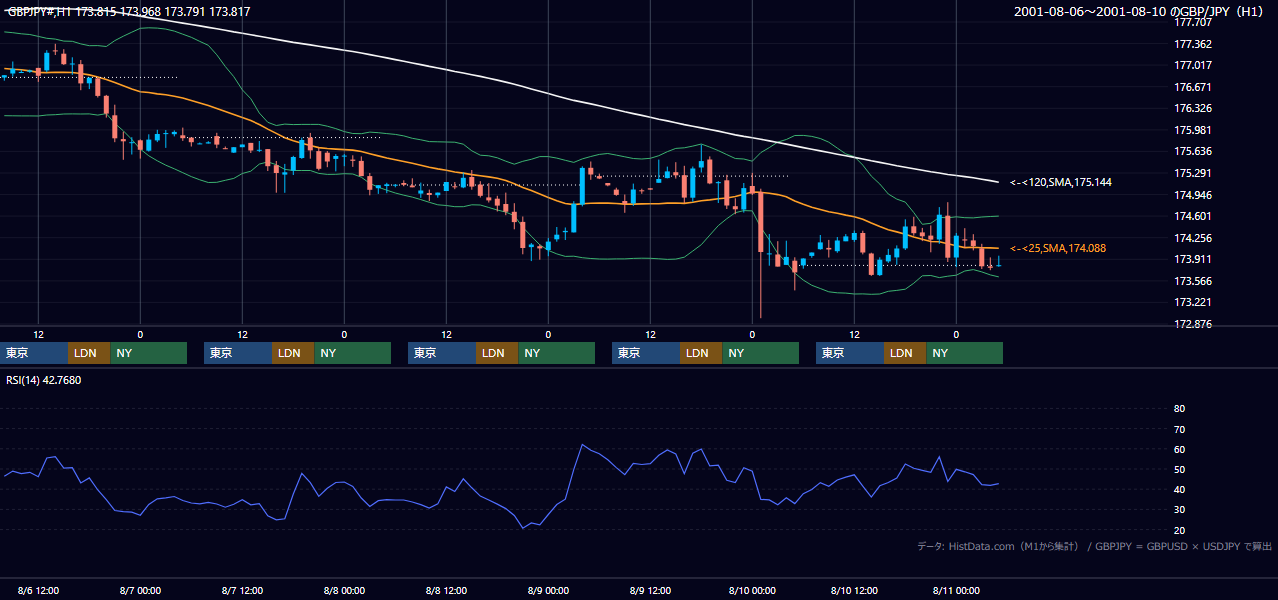Click the 8/7 00:00 date label
1278x600 pixels.
pyautogui.click(x=140, y=591)
